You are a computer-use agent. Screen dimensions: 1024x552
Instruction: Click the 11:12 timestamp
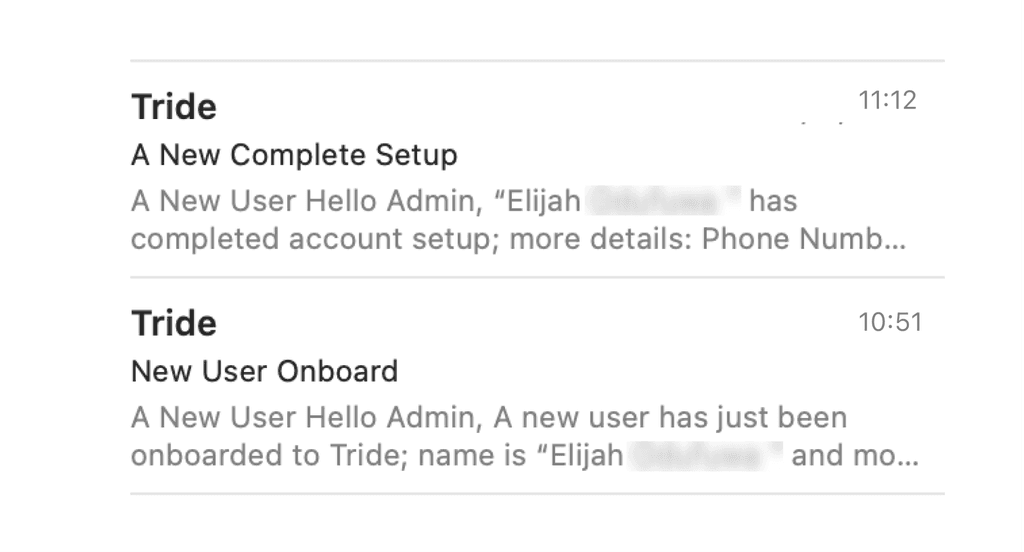(x=887, y=101)
